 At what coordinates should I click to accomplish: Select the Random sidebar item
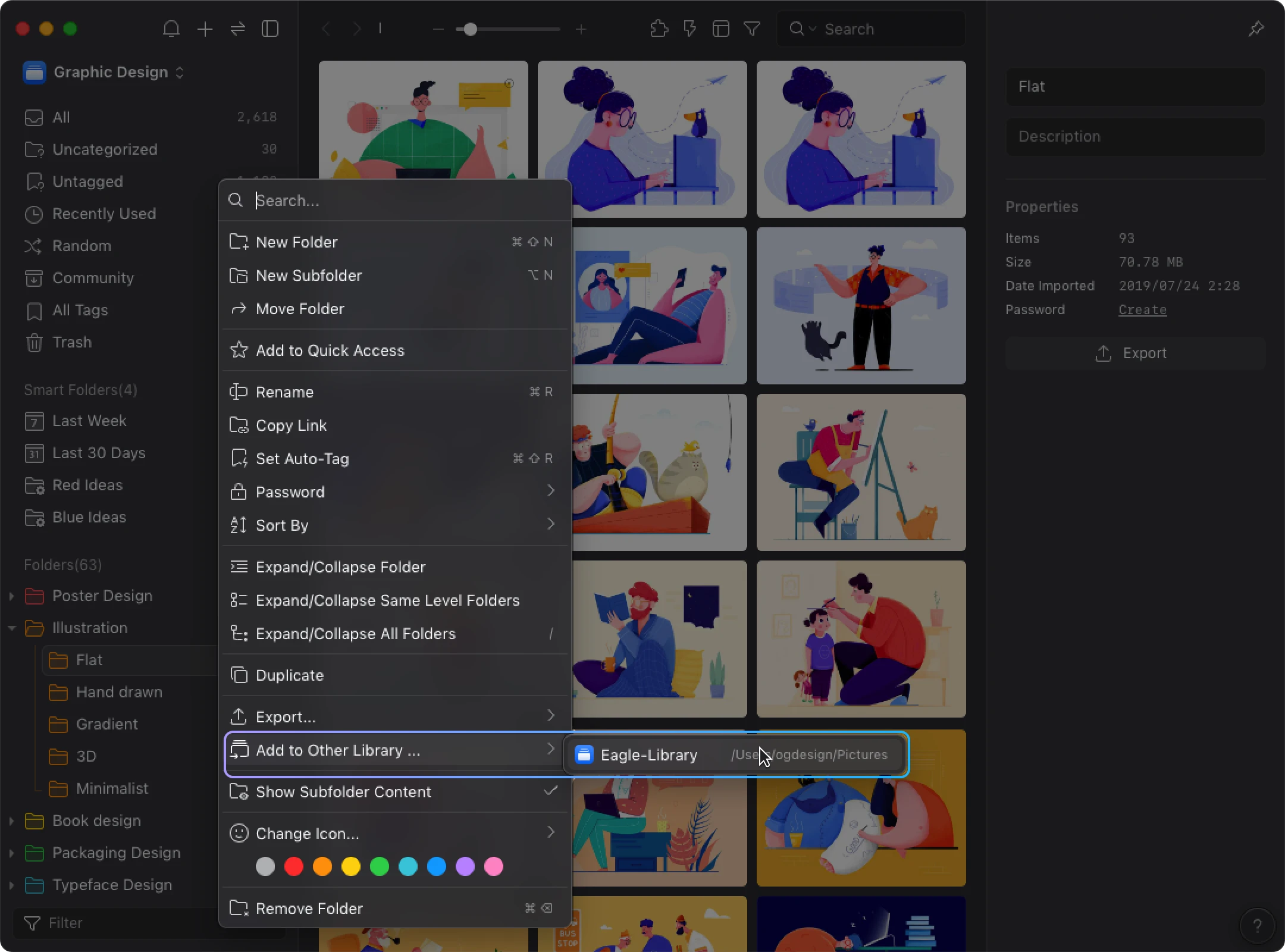point(118,246)
